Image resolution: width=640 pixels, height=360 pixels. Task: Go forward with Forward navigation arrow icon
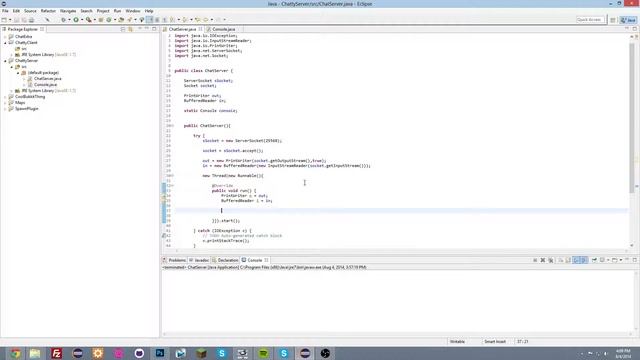pyautogui.click(x=218, y=20)
